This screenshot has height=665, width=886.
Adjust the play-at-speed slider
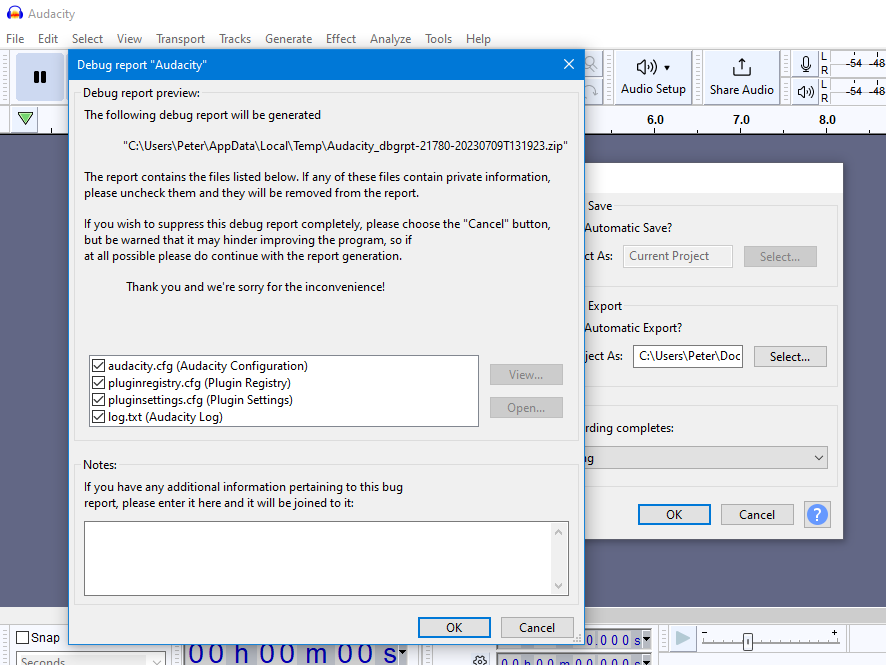pos(747,641)
